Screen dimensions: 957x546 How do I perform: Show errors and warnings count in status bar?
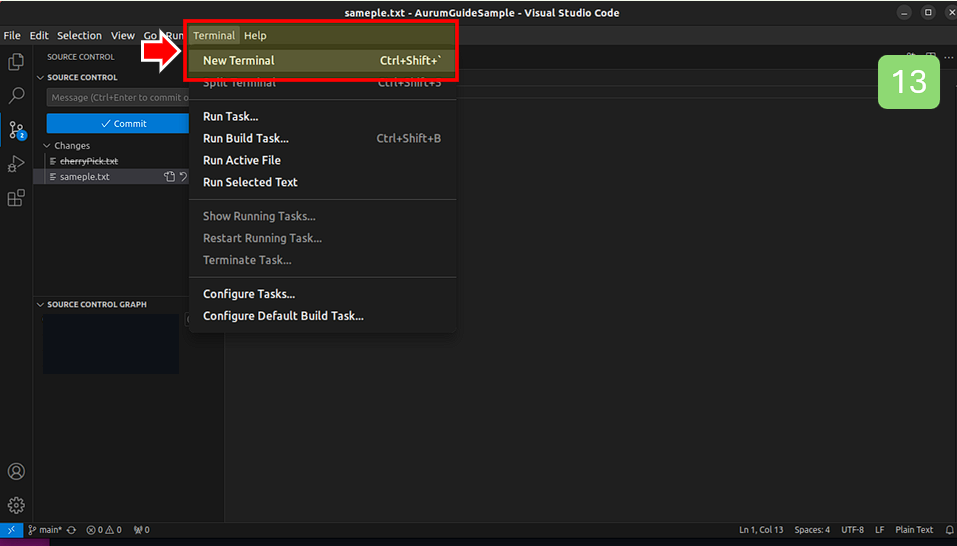click(x=104, y=530)
